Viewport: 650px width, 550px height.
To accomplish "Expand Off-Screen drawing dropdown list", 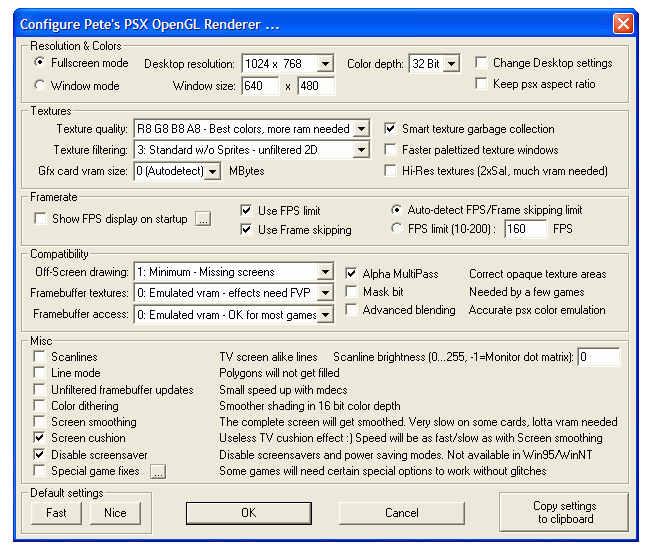I will pyautogui.click(x=324, y=272).
